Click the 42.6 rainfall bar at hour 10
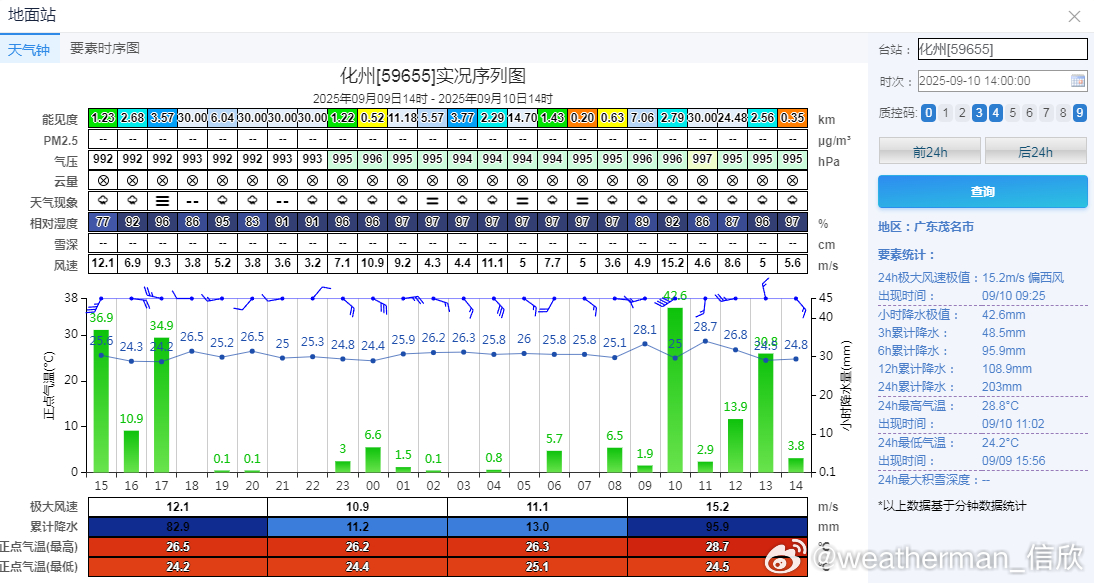 675,390
